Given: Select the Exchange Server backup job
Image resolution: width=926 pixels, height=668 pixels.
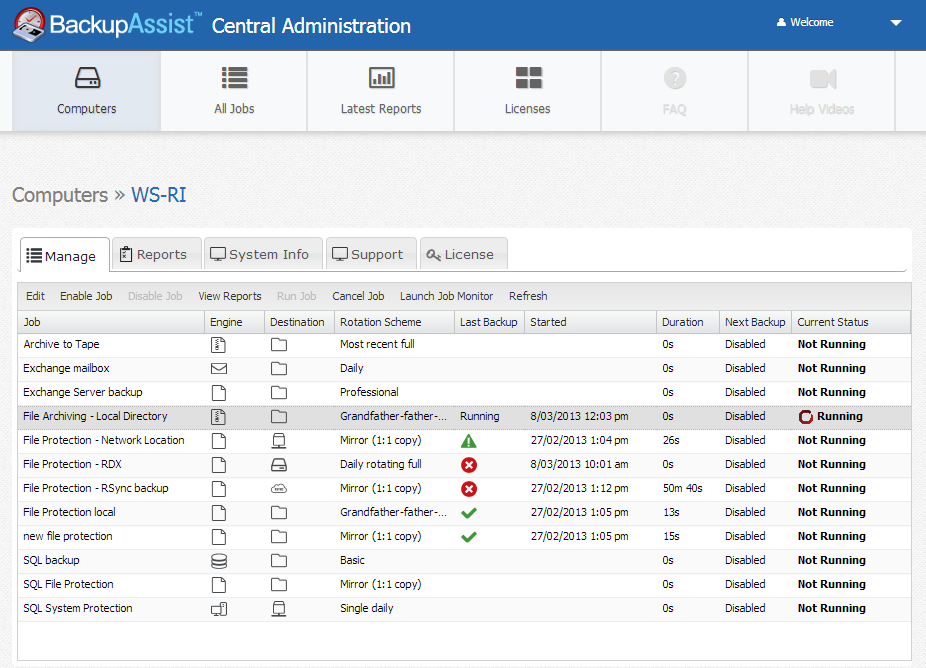Looking at the screenshot, I should (x=464, y=393).
